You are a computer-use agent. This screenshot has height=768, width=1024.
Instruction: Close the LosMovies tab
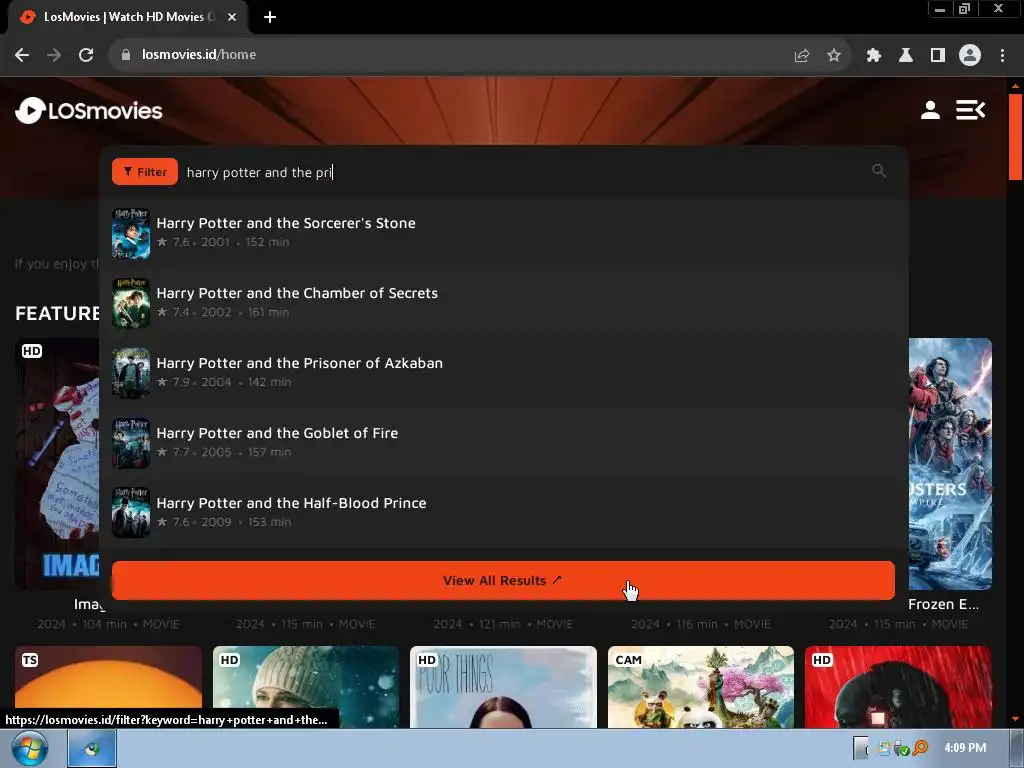point(232,17)
